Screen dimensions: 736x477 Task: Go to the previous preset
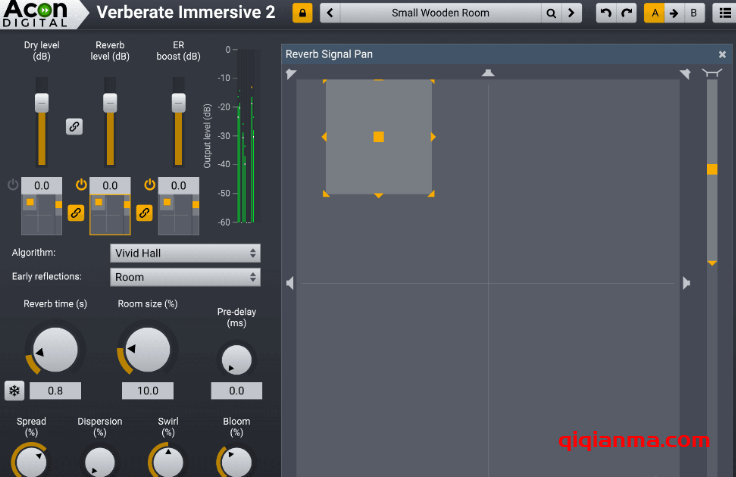click(330, 14)
